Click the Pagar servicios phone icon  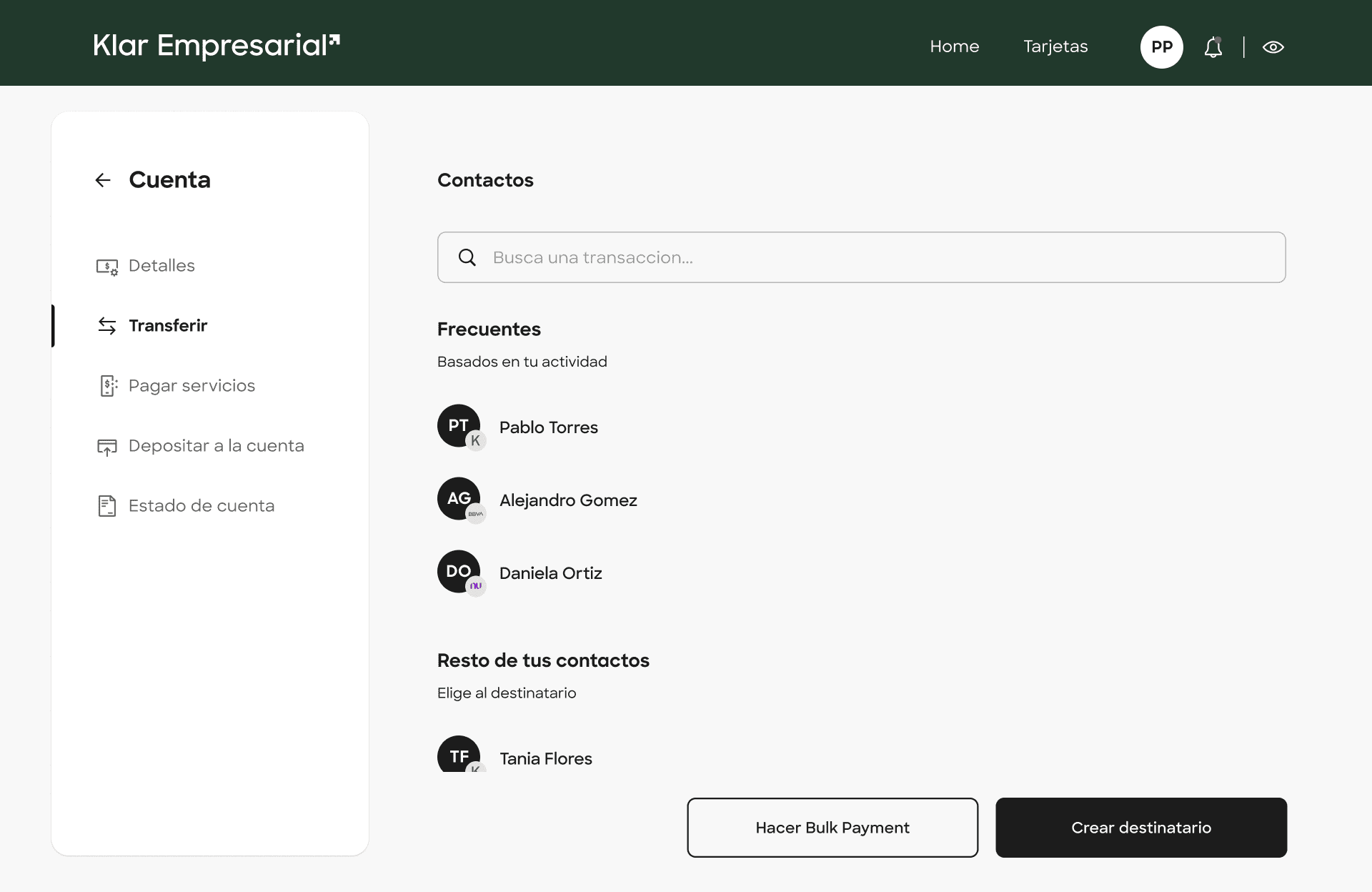(107, 386)
